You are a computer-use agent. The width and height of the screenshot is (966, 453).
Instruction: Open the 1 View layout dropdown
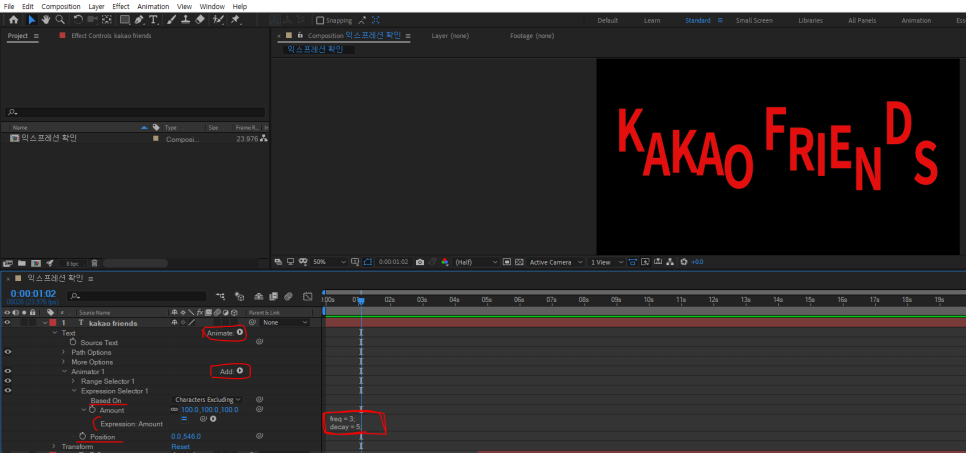(607, 262)
